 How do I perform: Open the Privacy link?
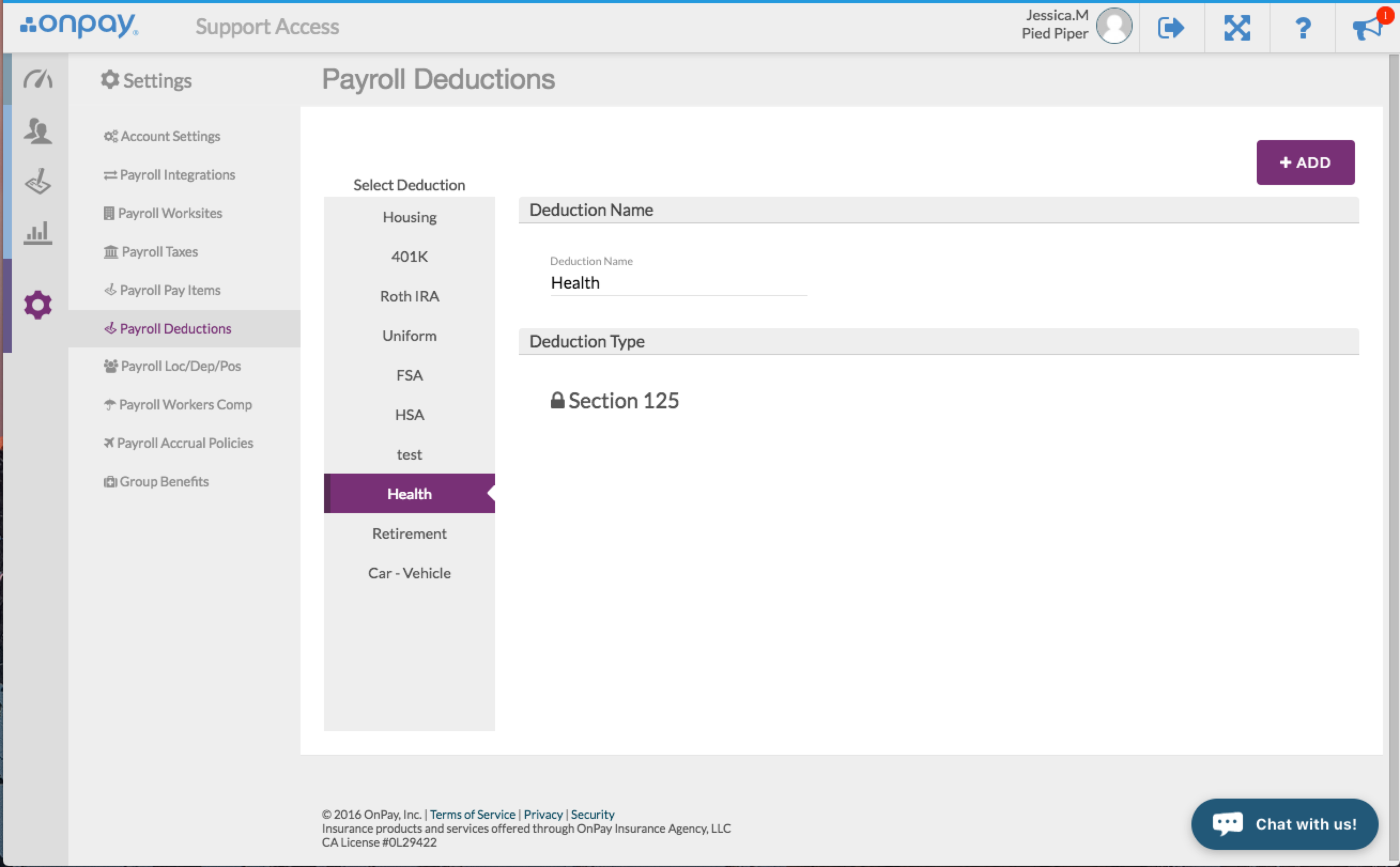543,814
